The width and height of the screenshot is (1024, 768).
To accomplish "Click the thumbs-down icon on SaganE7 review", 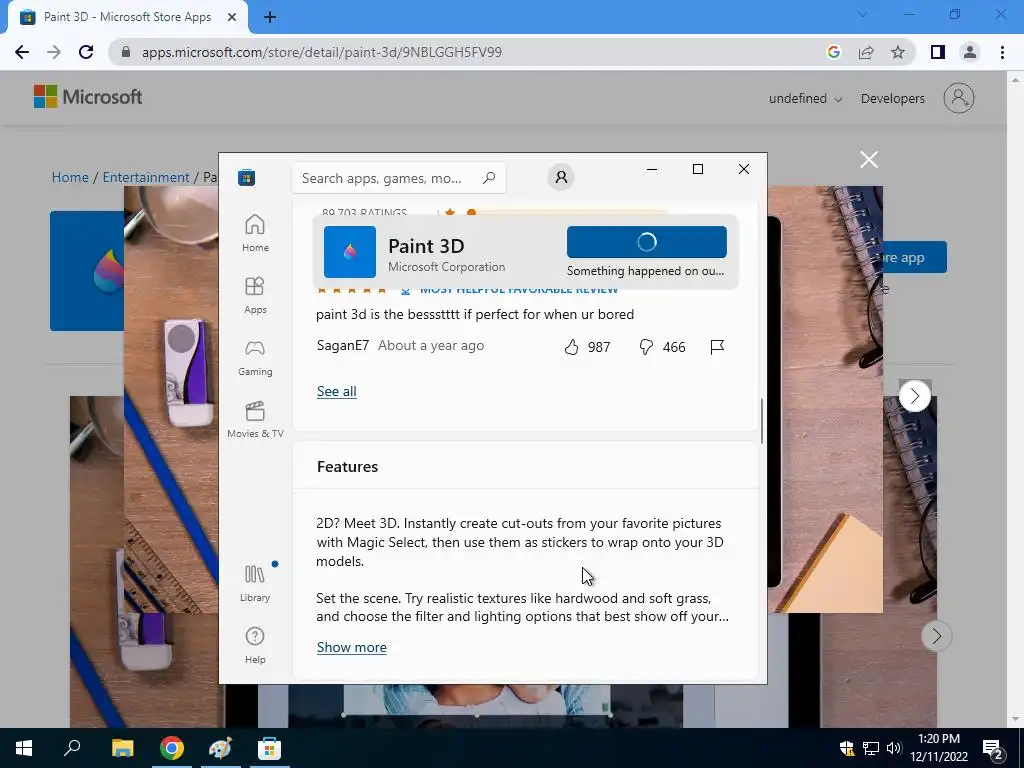I will [646, 347].
